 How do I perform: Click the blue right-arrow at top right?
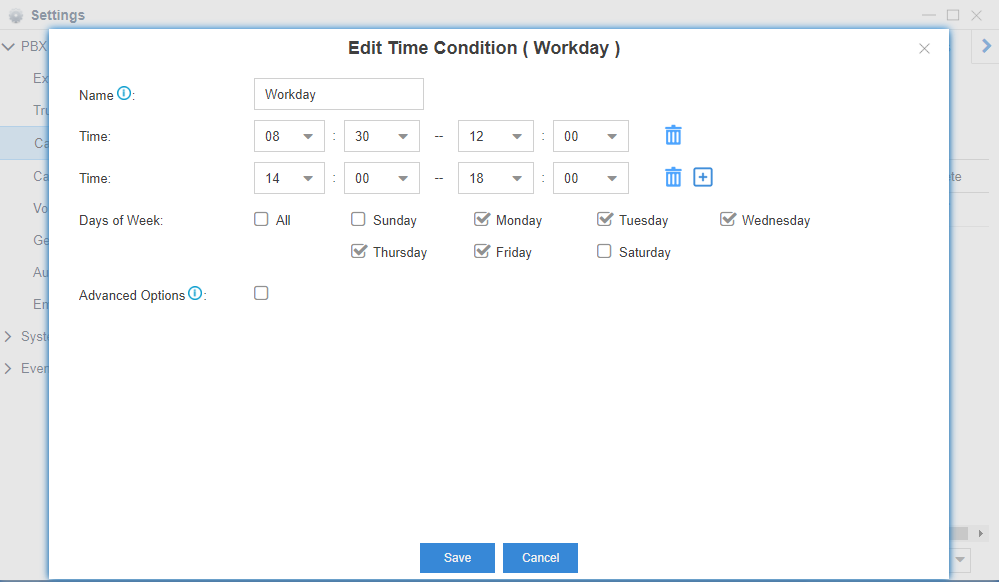click(x=986, y=46)
